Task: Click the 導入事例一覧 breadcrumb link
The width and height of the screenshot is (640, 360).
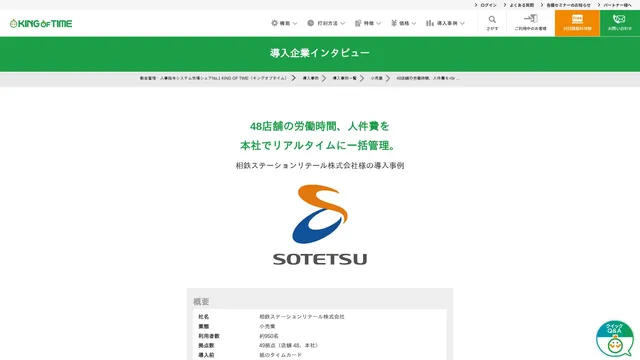Action: point(344,78)
